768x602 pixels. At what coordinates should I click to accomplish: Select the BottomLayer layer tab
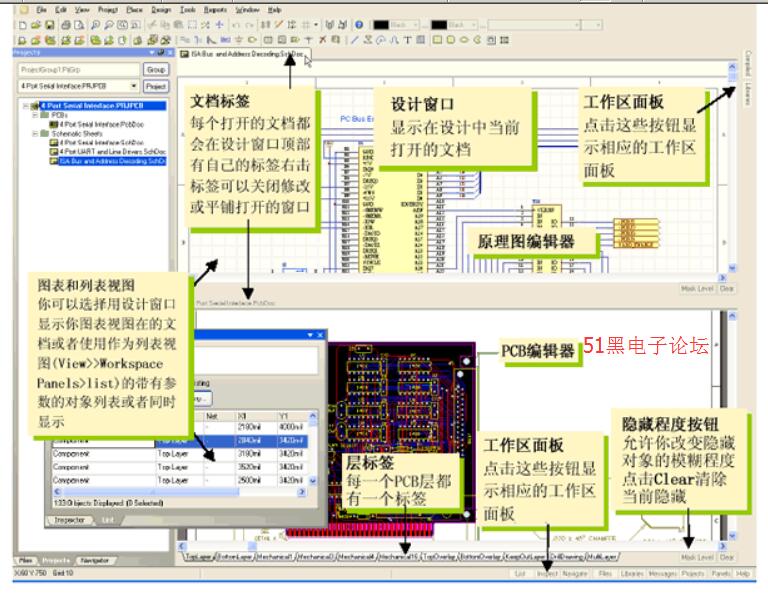pyautogui.click(x=235, y=557)
